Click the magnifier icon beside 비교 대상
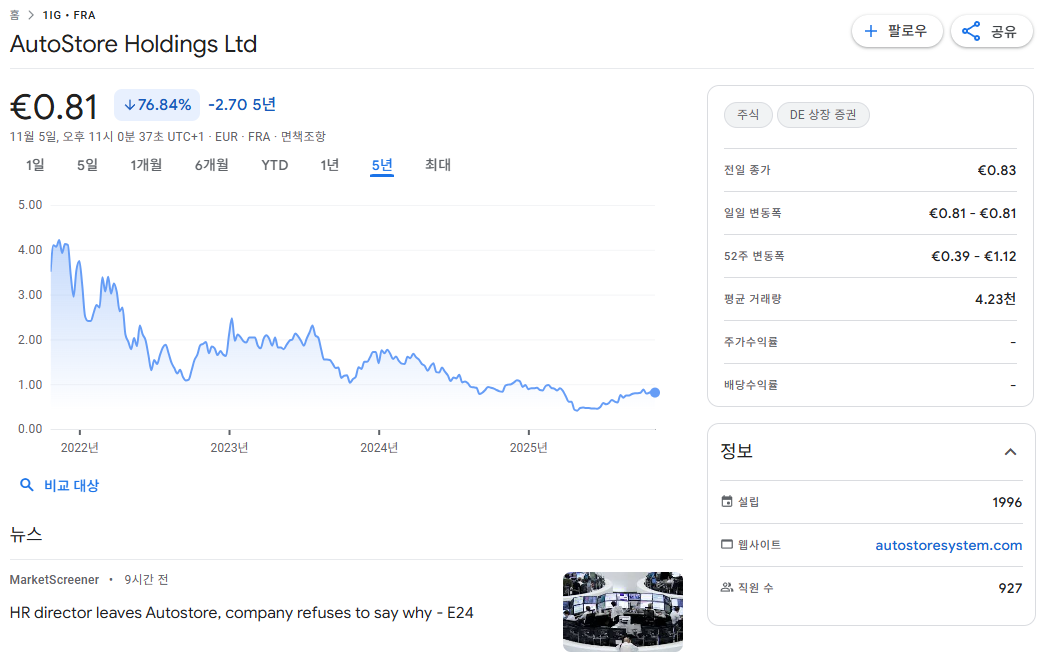This screenshot has width=1047, height=659. (x=27, y=485)
